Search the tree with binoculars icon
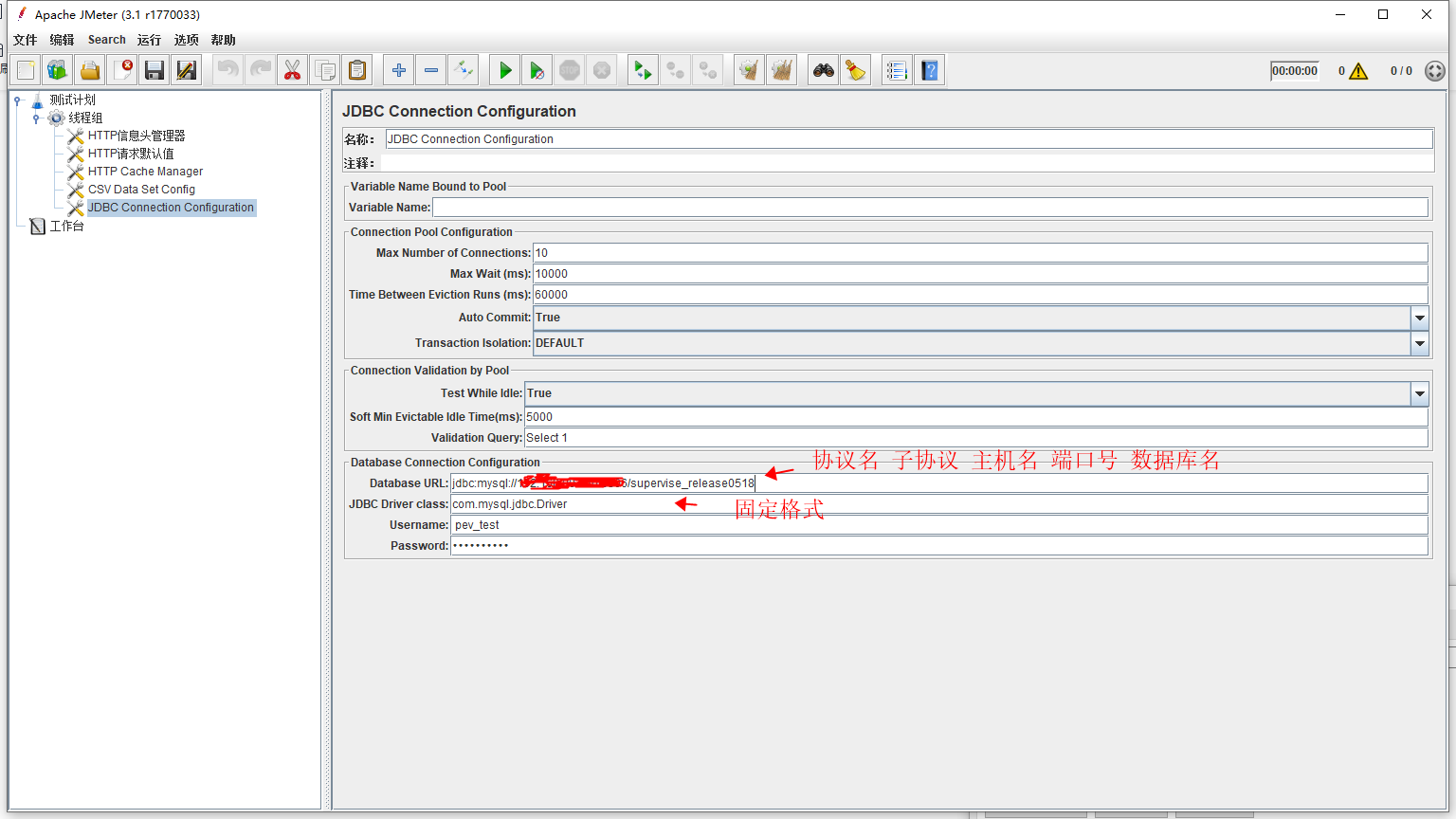 click(823, 70)
